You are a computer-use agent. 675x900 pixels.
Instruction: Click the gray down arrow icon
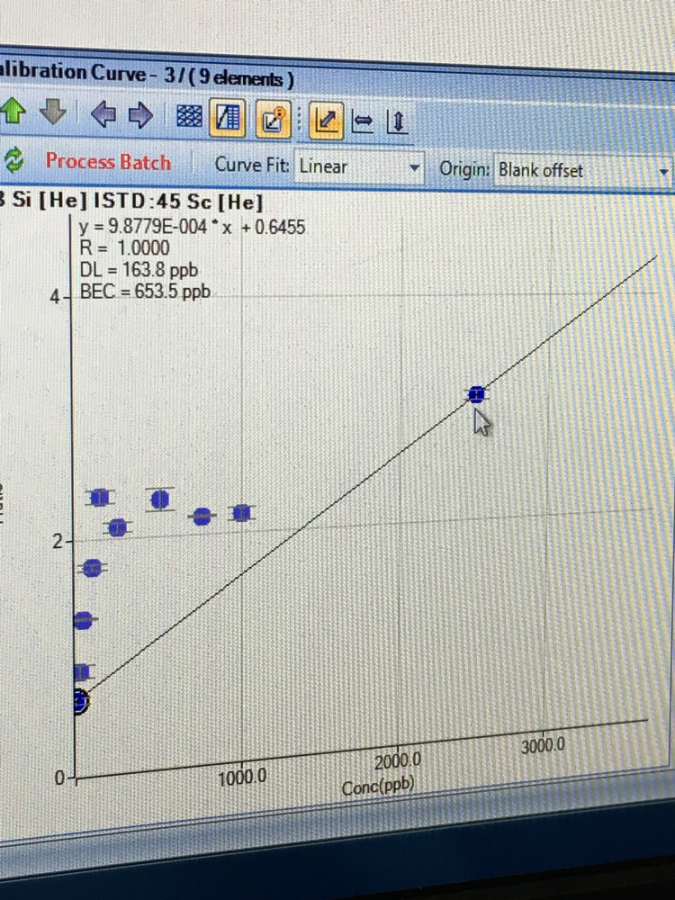click(x=53, y=111)
